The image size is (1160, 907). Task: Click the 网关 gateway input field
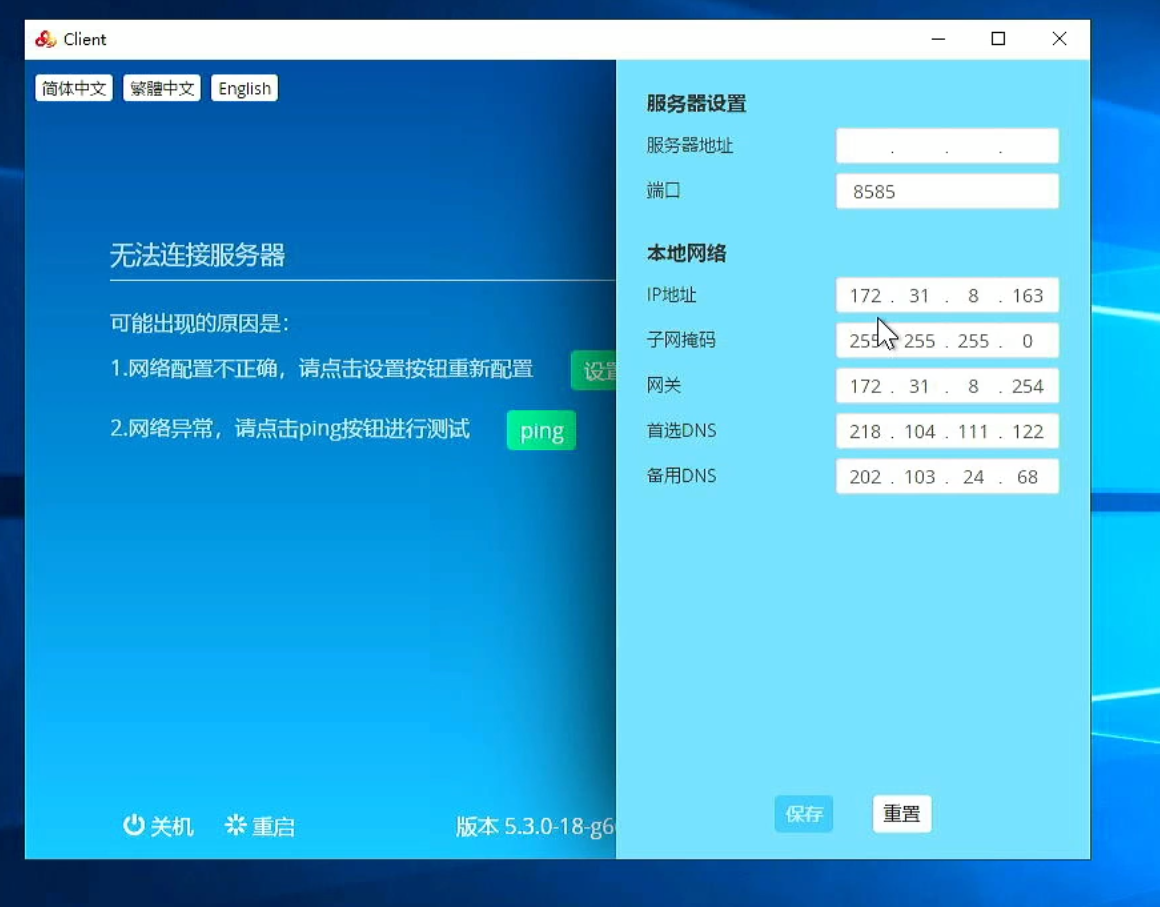click(x=947, y=386)
